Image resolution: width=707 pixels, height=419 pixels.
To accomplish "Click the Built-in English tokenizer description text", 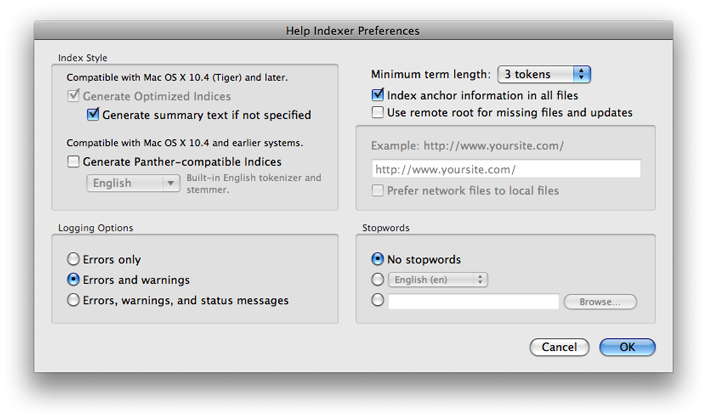I will point(254,184).
